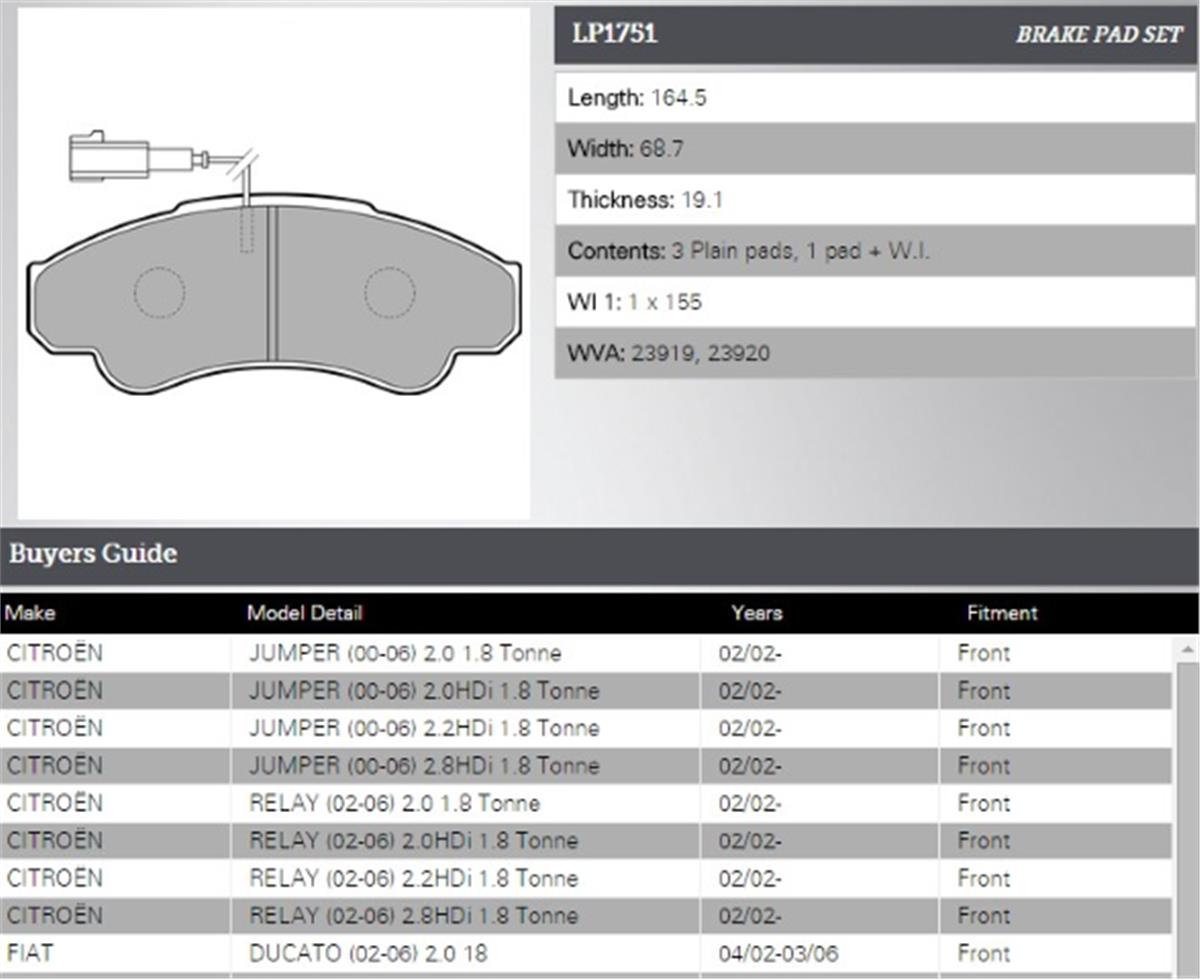Select RELAY (02-06) 2.8HDi 1.8 Tonne cell

coord(465,916)
